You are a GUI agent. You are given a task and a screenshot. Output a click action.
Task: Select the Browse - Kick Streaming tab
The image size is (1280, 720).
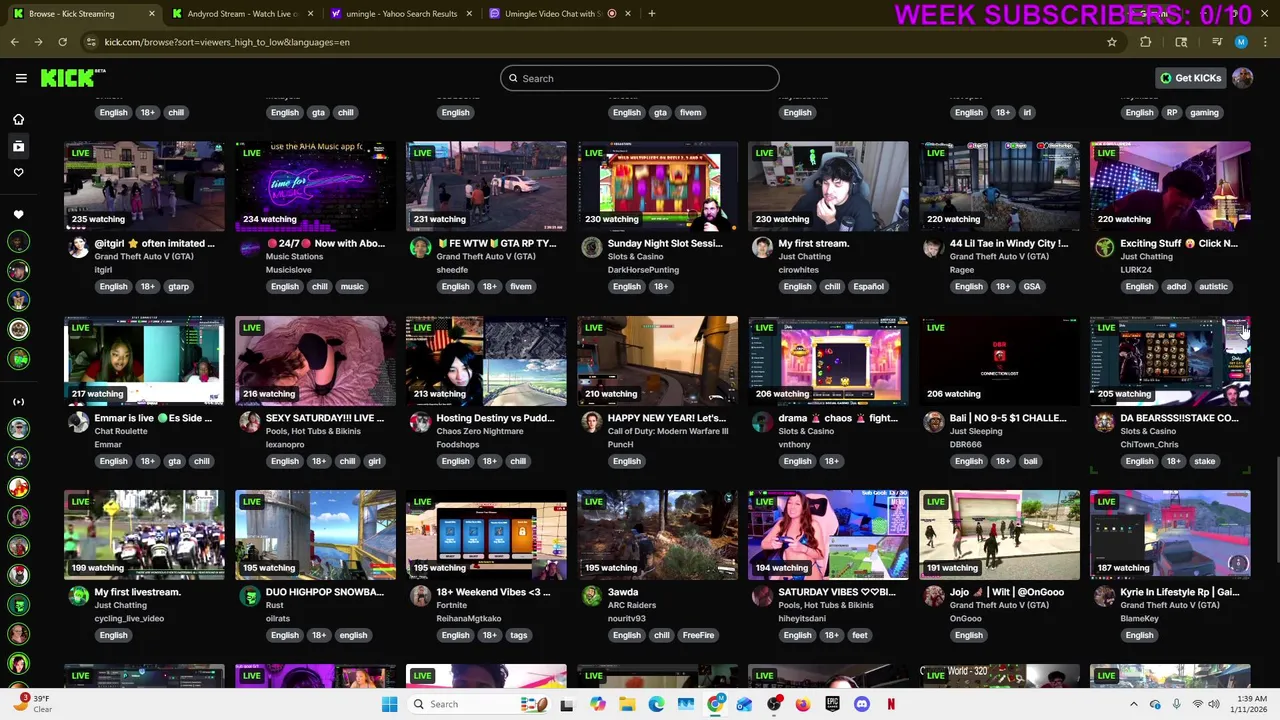coord(82,14)
